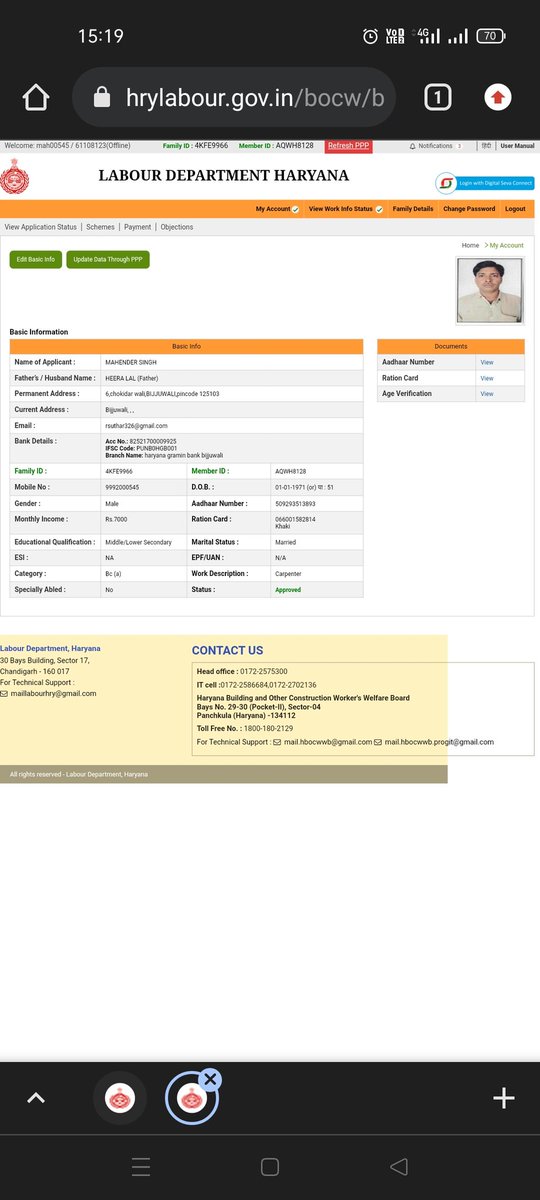The width and height of the screenshot is (540, 1200).
Task: Open the Family Details menu item
Action: pos(413,209)
